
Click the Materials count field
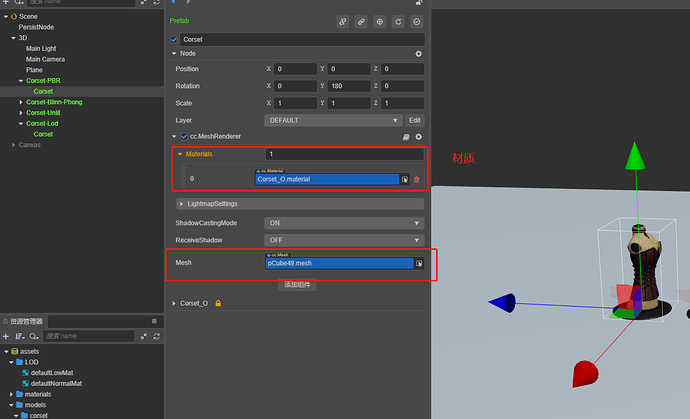(345, 154)
